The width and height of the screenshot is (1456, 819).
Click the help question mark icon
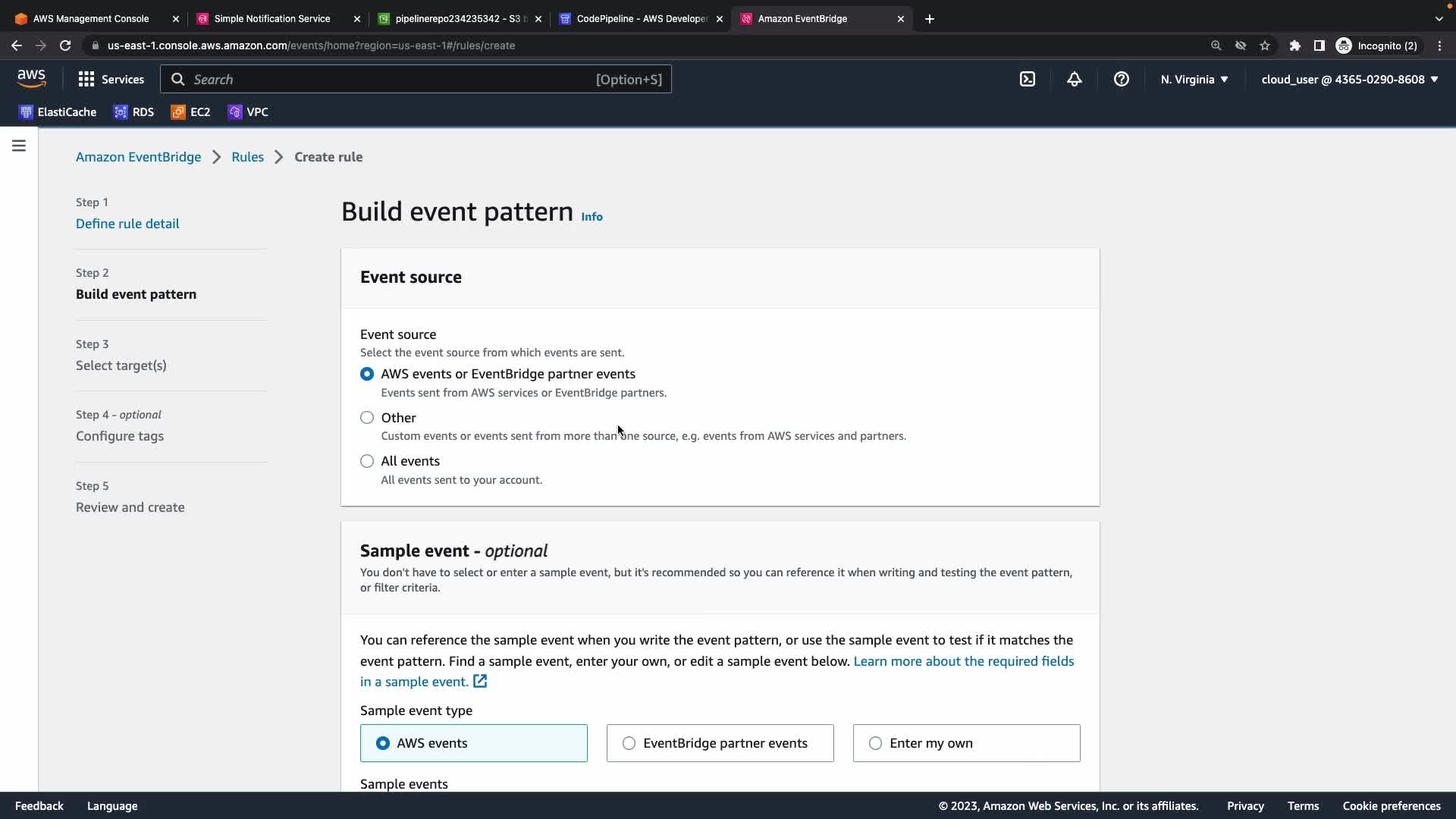(x=1121, y=79)
